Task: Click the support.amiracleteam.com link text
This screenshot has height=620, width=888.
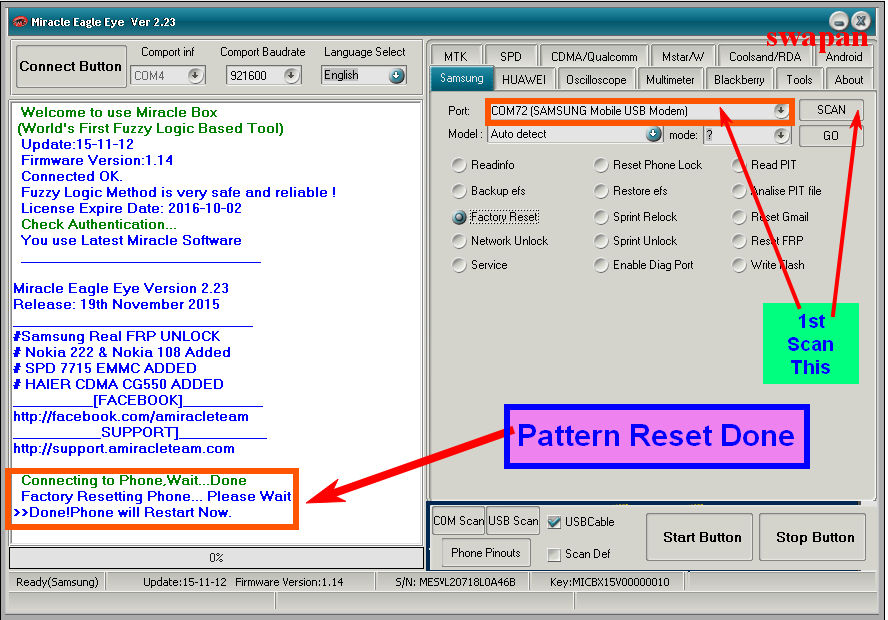Action: [124, 448]
